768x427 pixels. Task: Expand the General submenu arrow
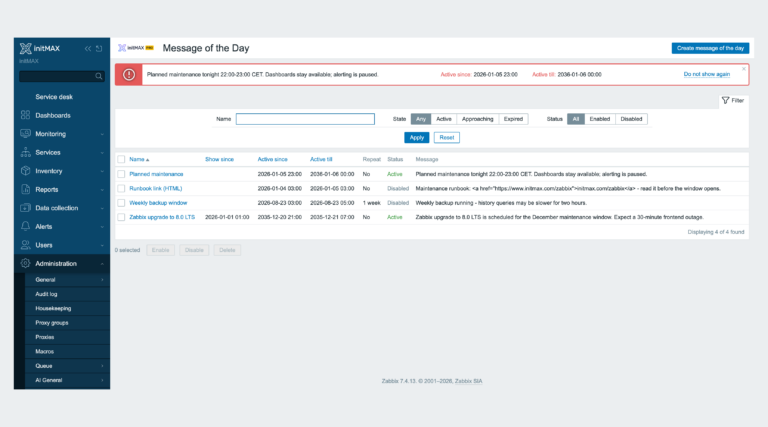click(x=102, y=280)
